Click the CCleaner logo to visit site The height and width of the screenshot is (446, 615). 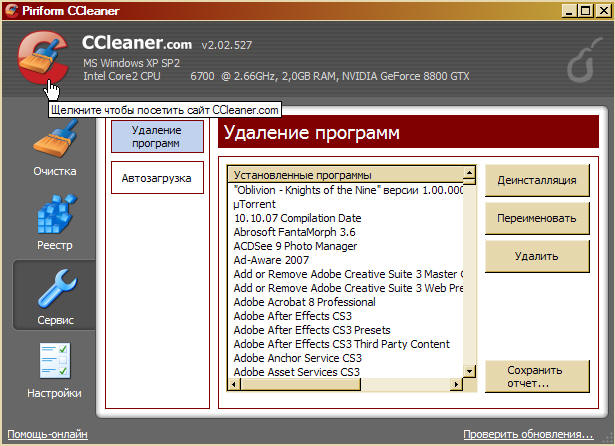pyautogui.click(x=42, y=58)
